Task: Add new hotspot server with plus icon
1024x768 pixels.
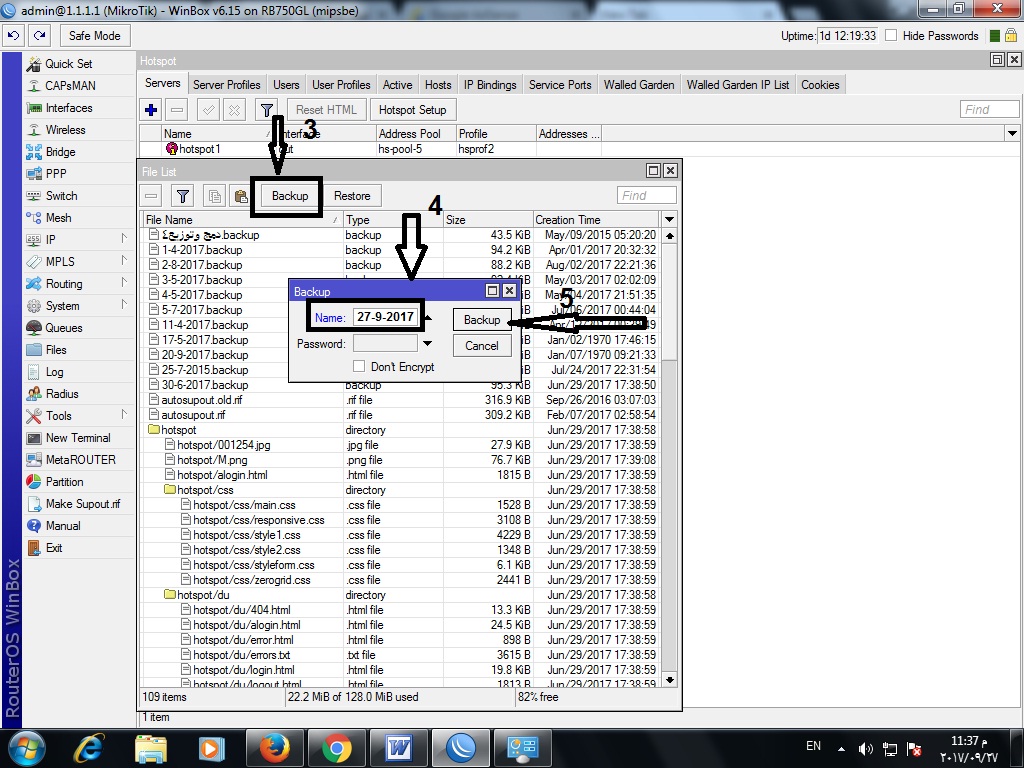Action: [x=151, y=110]
